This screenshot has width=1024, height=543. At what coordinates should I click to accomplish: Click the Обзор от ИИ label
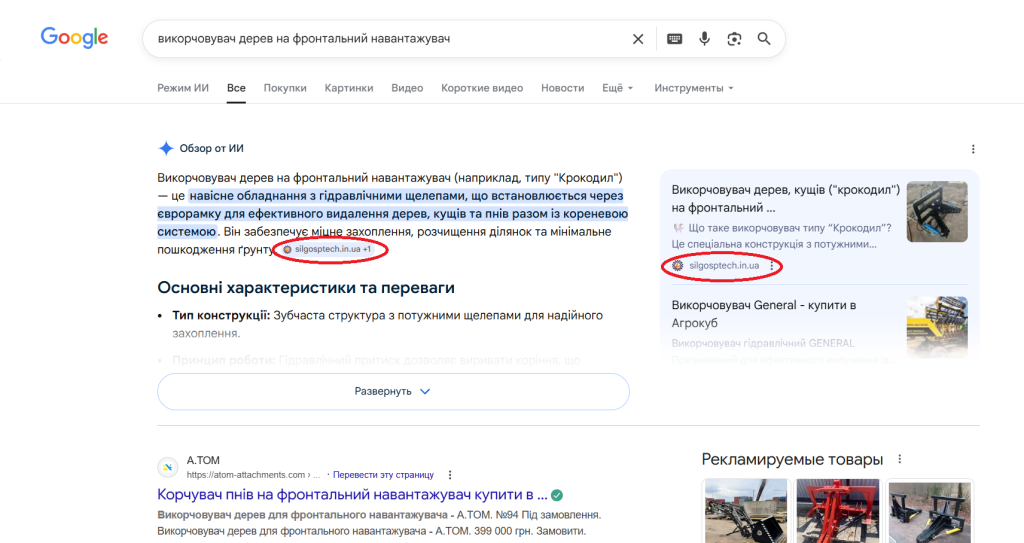[211, 148]
